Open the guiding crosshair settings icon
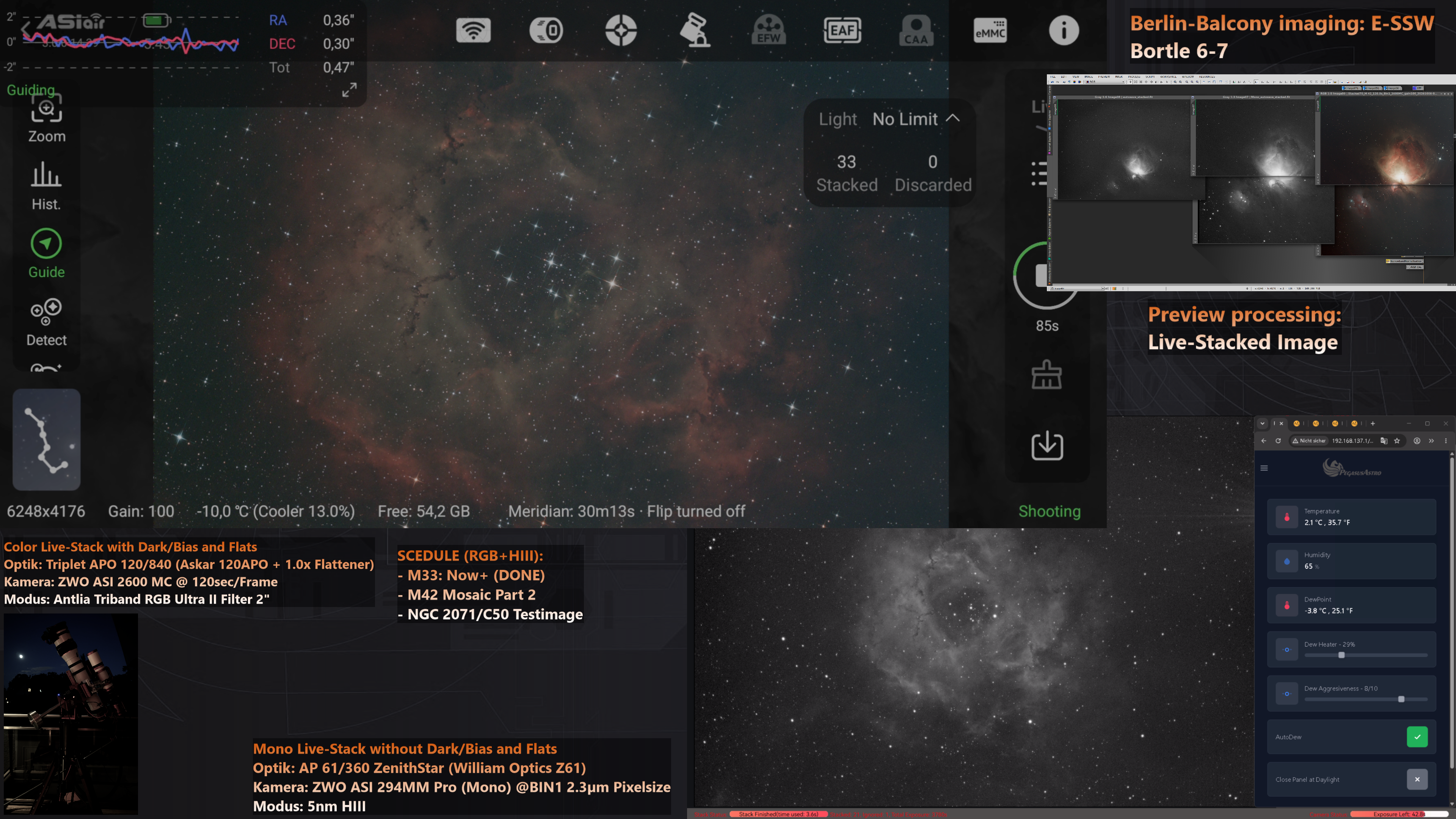The image size is (1456, 819). (621, 30)
